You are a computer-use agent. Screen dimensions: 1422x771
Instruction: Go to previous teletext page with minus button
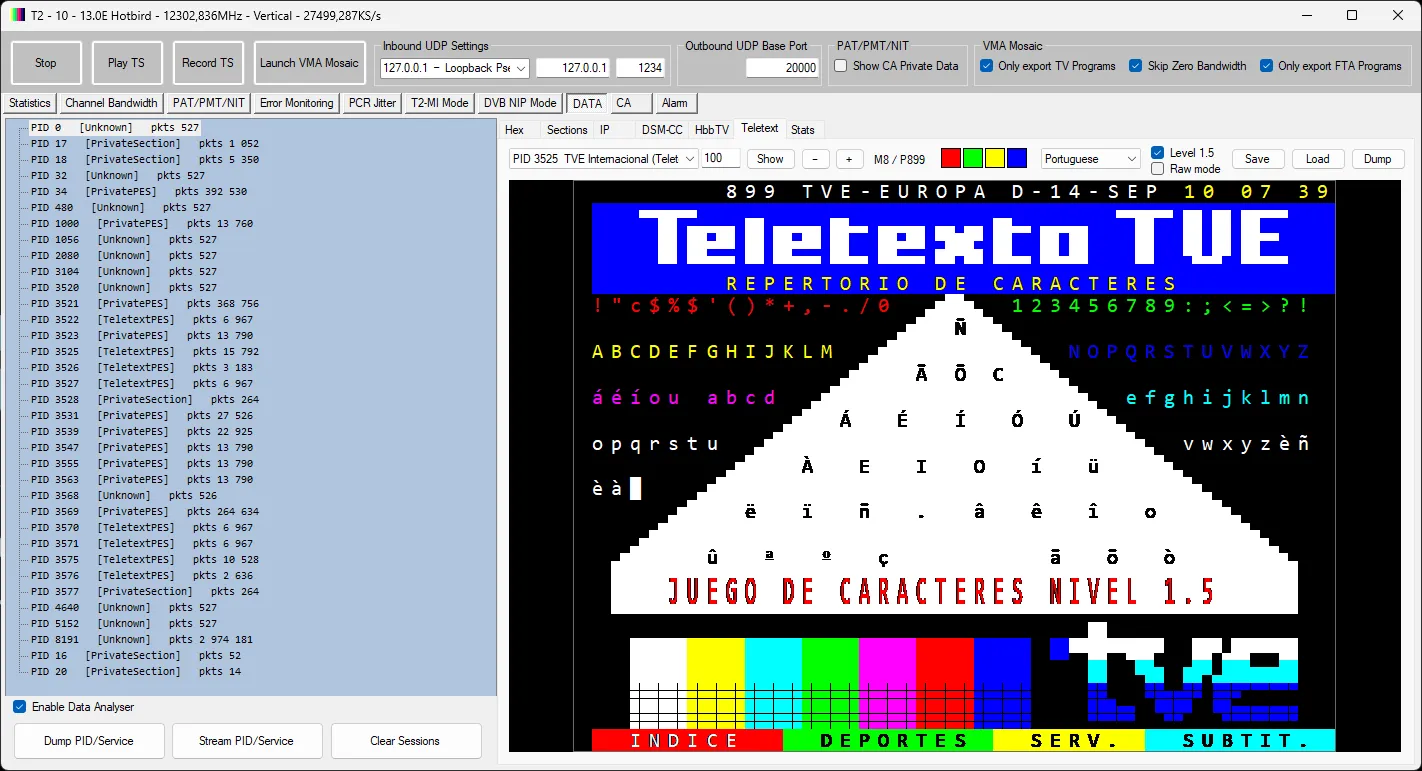[815, 159]
